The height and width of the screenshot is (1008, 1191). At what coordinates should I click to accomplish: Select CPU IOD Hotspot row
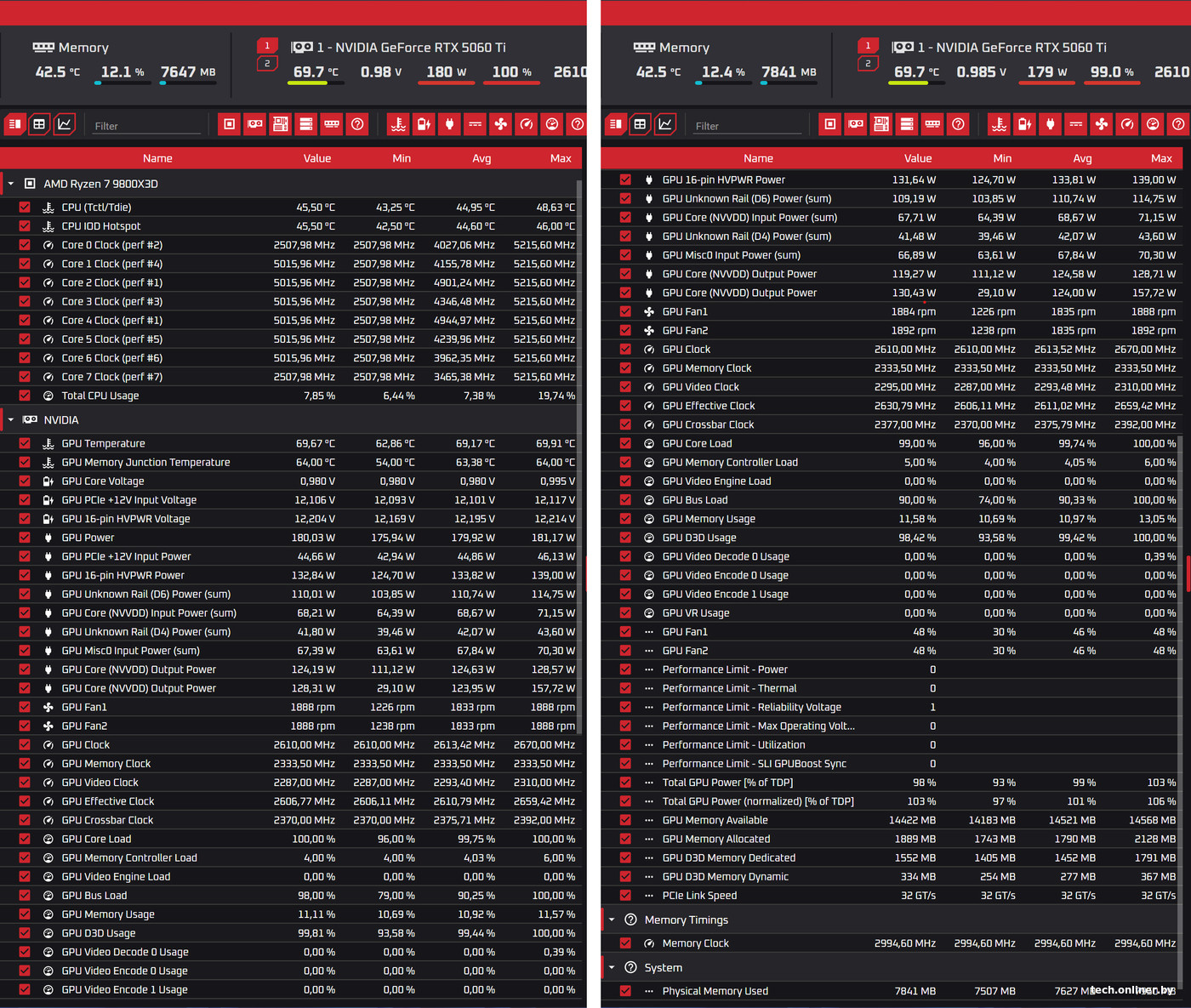(x=289, y=226)
